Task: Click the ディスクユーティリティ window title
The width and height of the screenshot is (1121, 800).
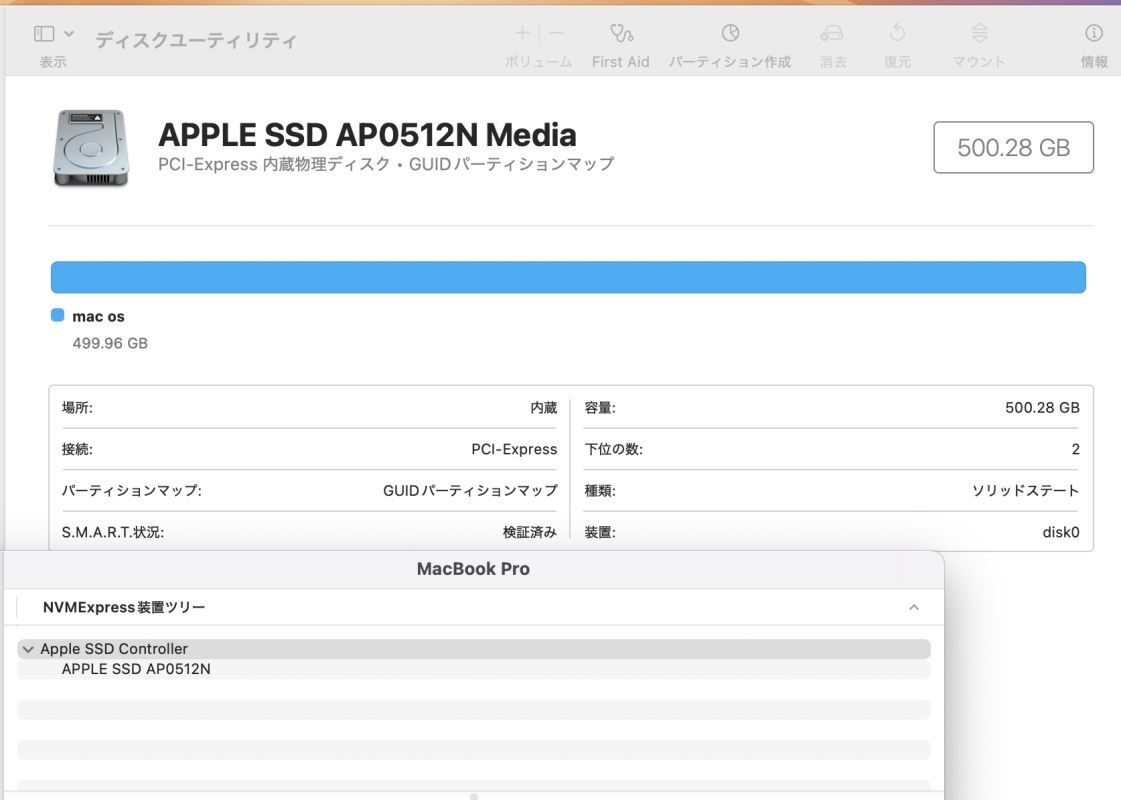Action: pos(196,40)
